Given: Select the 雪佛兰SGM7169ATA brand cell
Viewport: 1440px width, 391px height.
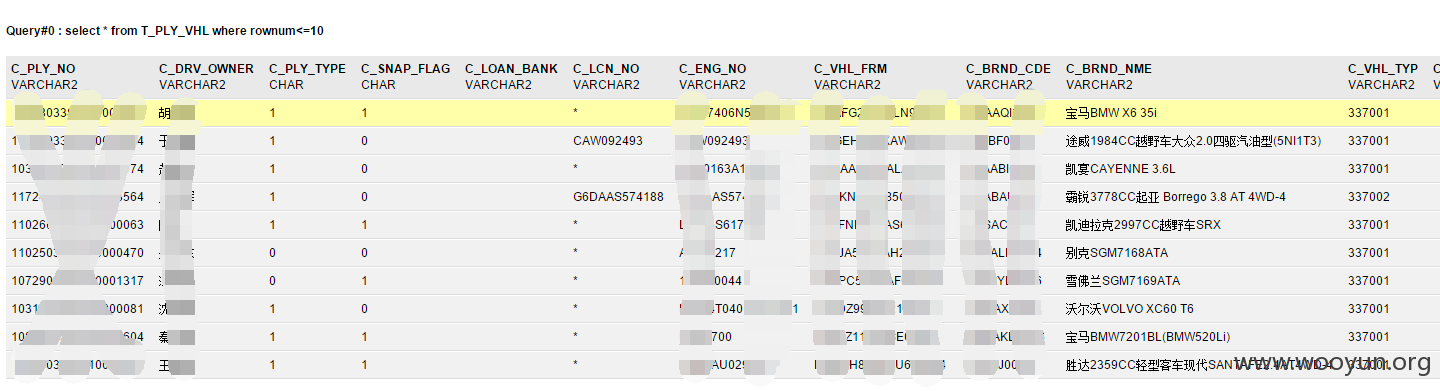Looking at the screenshot, I should click(1123, 281).
